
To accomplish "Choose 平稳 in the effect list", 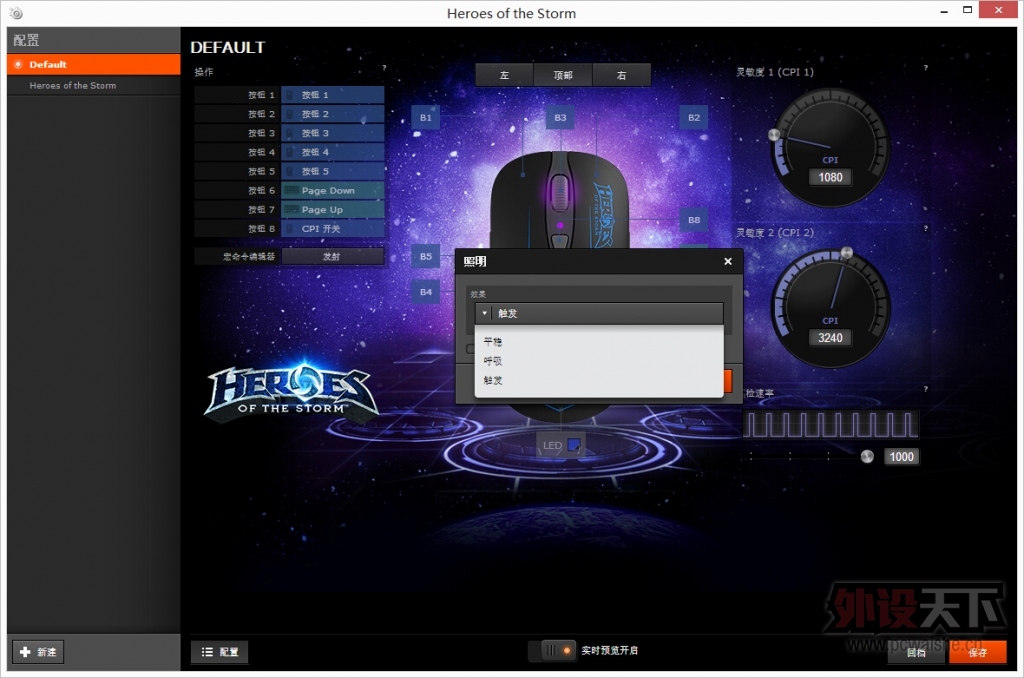I will (492, 342).
